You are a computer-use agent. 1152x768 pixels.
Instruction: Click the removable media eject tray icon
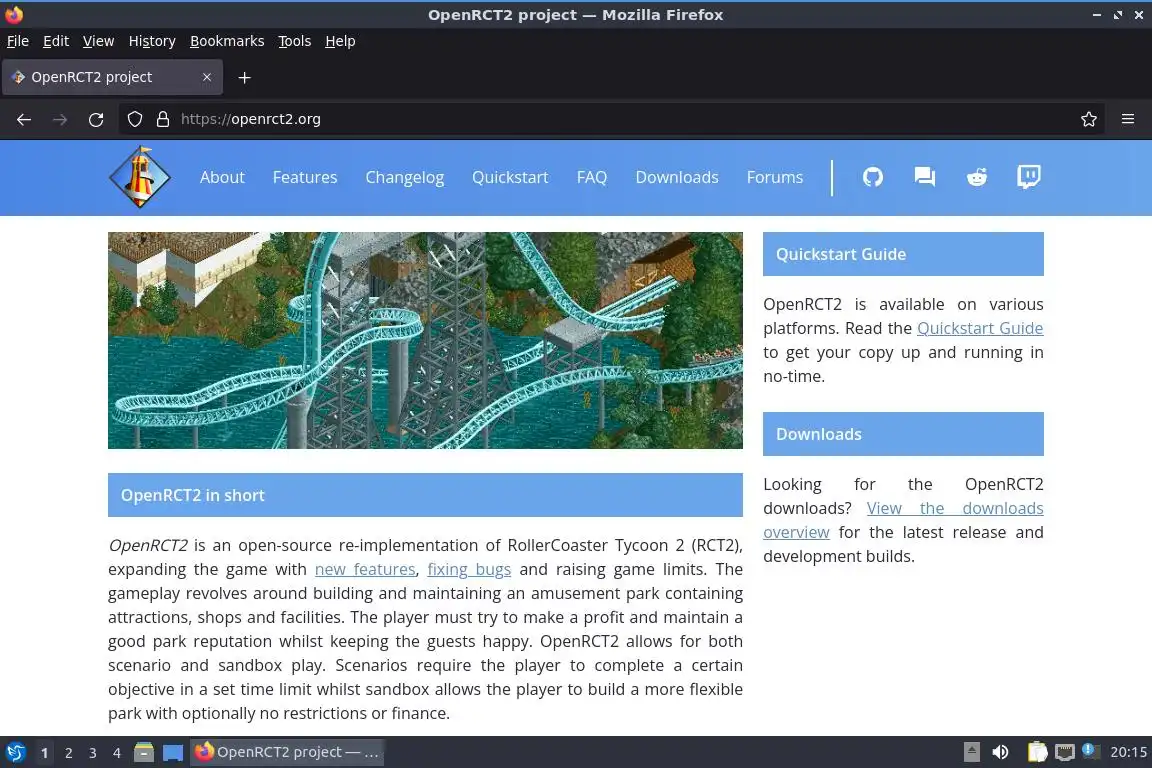point(971,752)
